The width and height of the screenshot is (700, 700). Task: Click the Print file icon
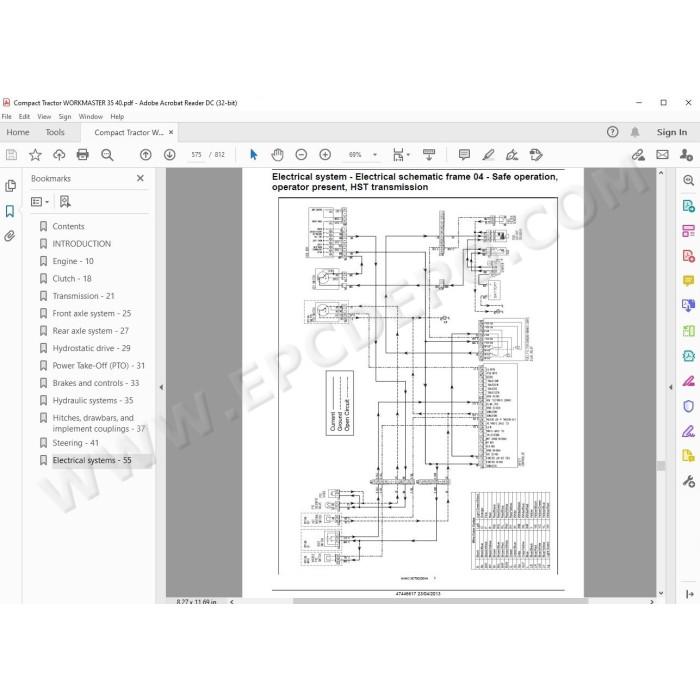pyautogui.click(x=83, y=155)
